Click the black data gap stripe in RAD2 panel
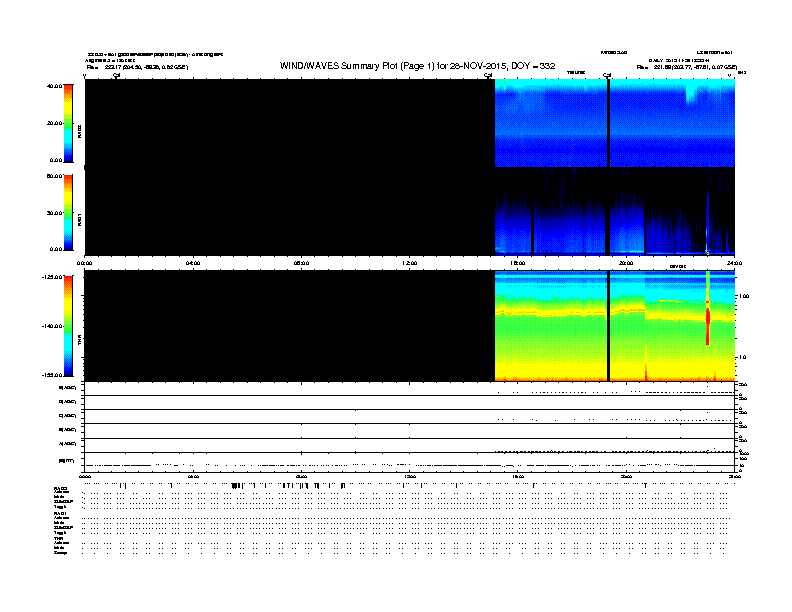 608,123
